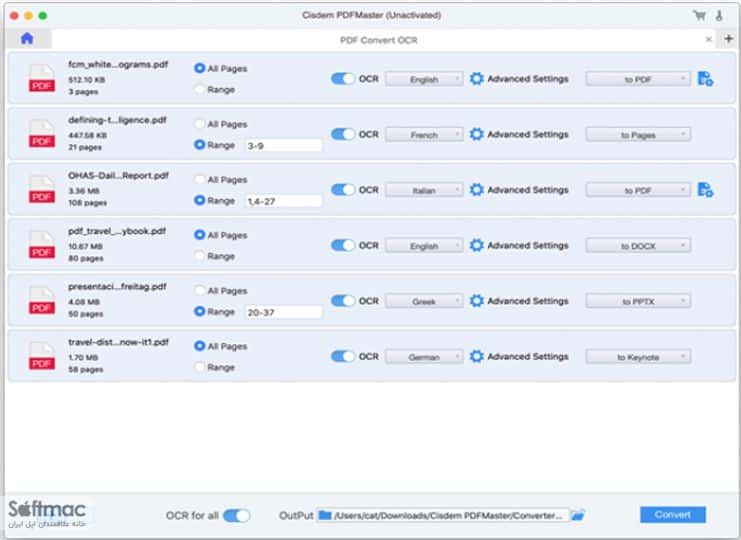Disable the OCR for all switch

(x=236, y=515)
